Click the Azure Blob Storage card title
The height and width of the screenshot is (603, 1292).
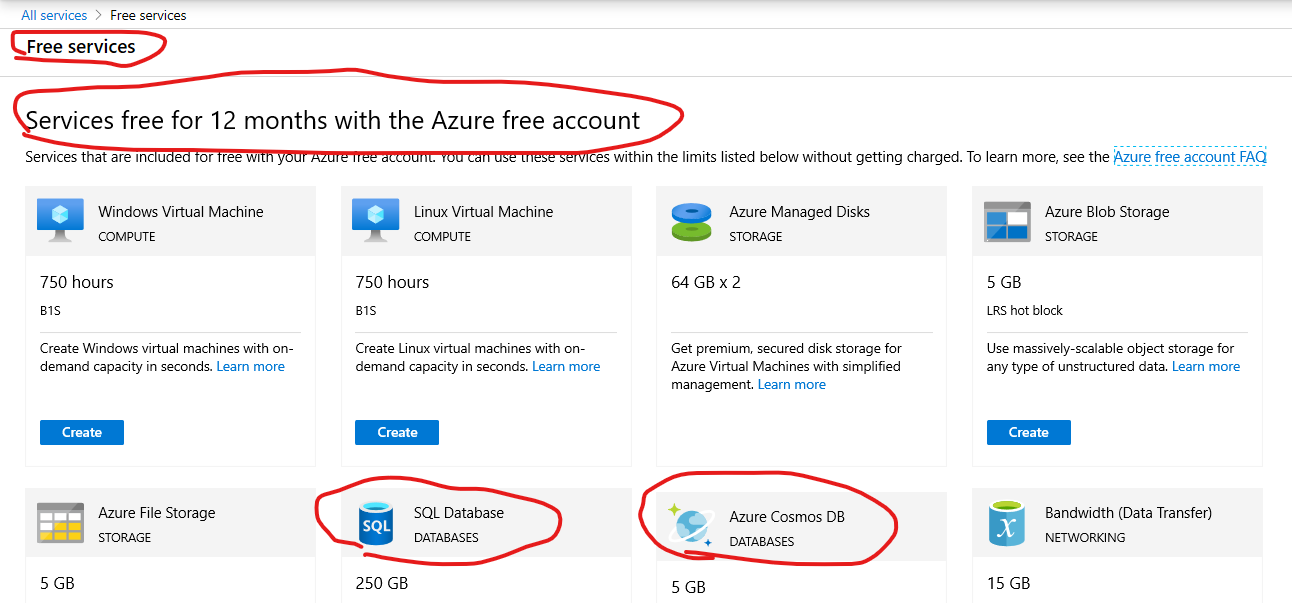tap(1107, 212)
